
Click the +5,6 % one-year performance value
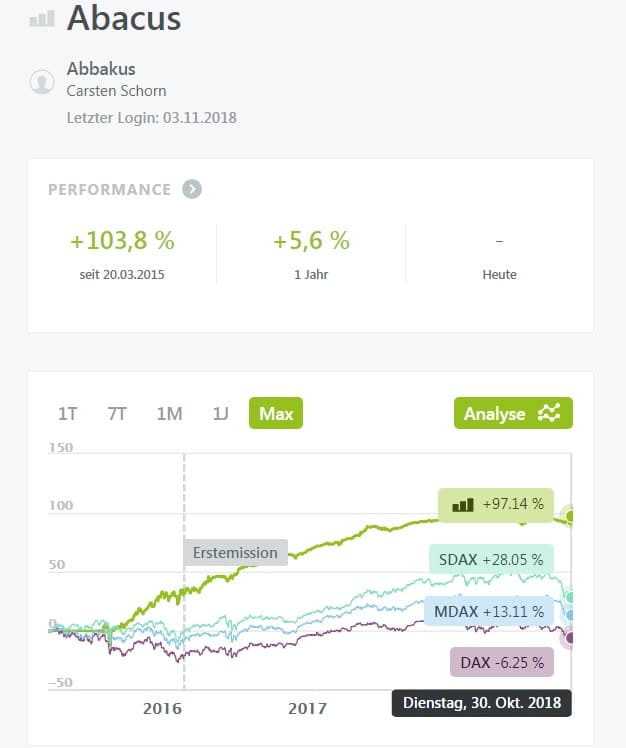(x=311, y=241)
